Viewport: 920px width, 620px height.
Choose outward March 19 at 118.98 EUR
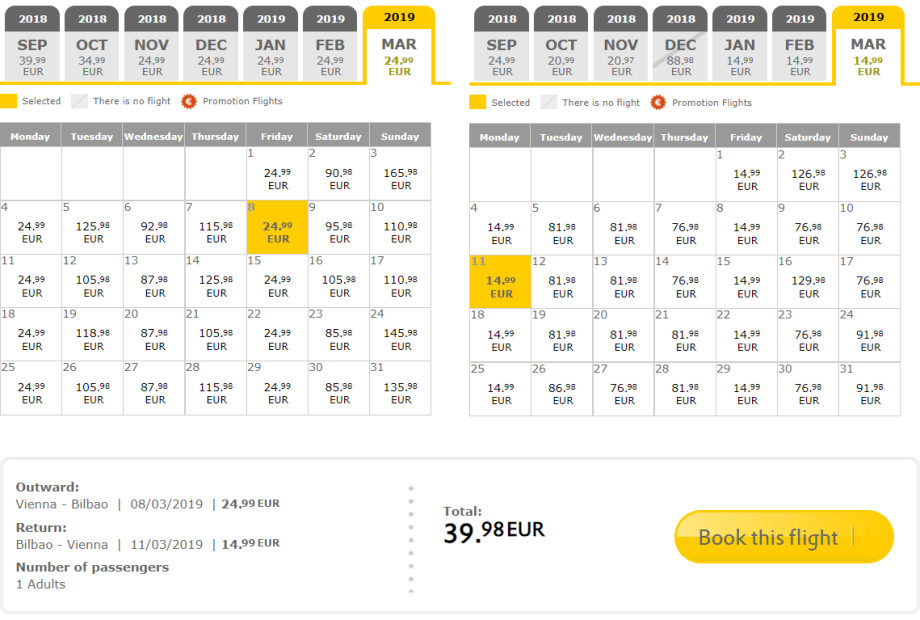pyautogui.click(x=93, y=335)
